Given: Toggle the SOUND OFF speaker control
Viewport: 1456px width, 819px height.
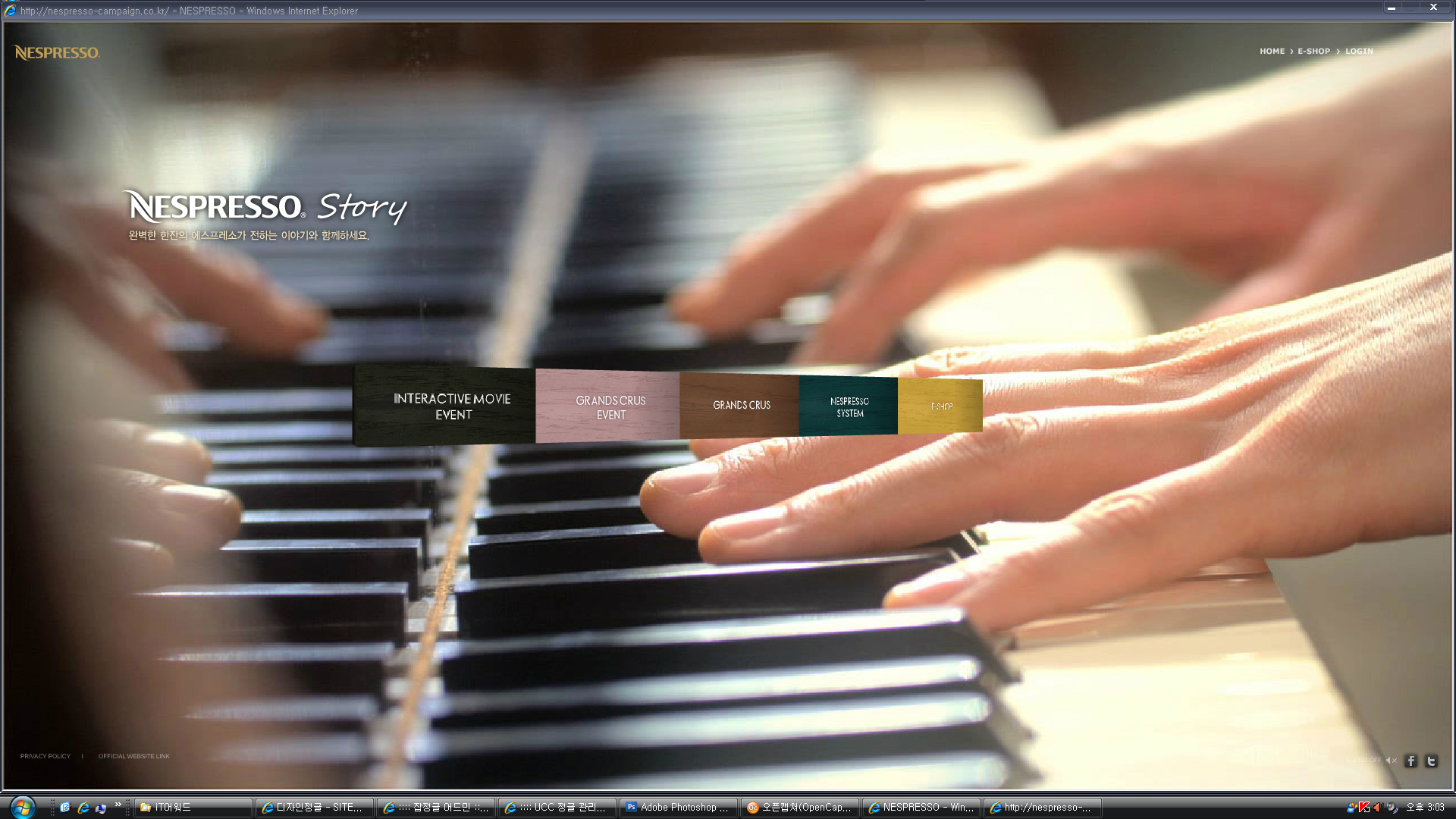Looking at the screenshot, I should (1373, 760).
